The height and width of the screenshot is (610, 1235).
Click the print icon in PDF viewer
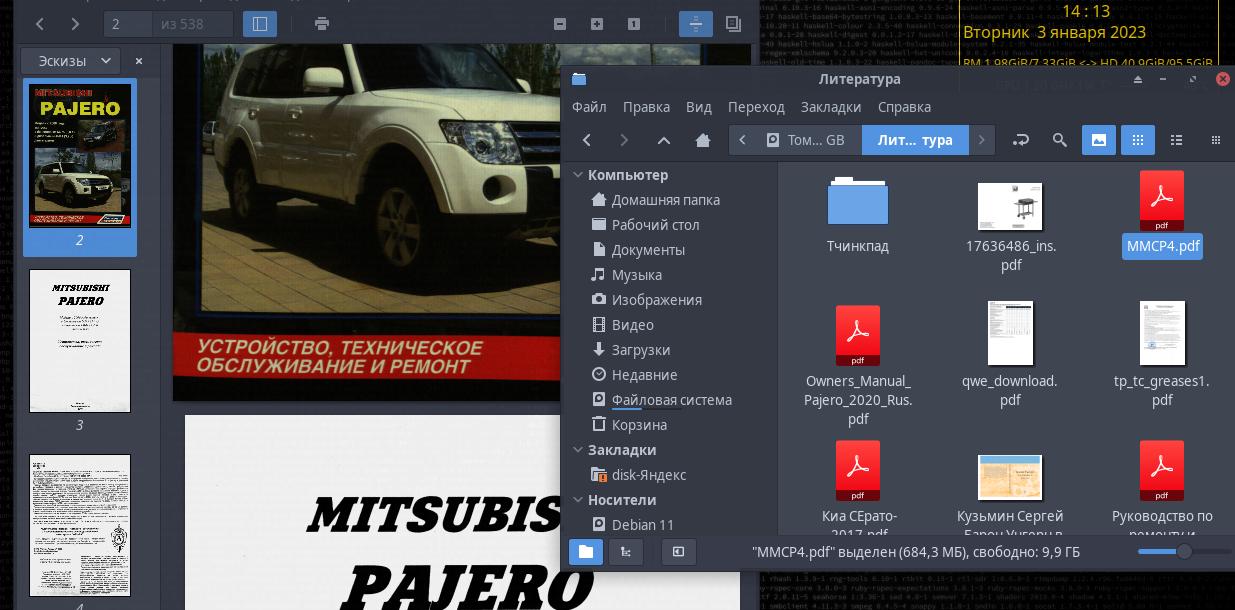point(321,24)
